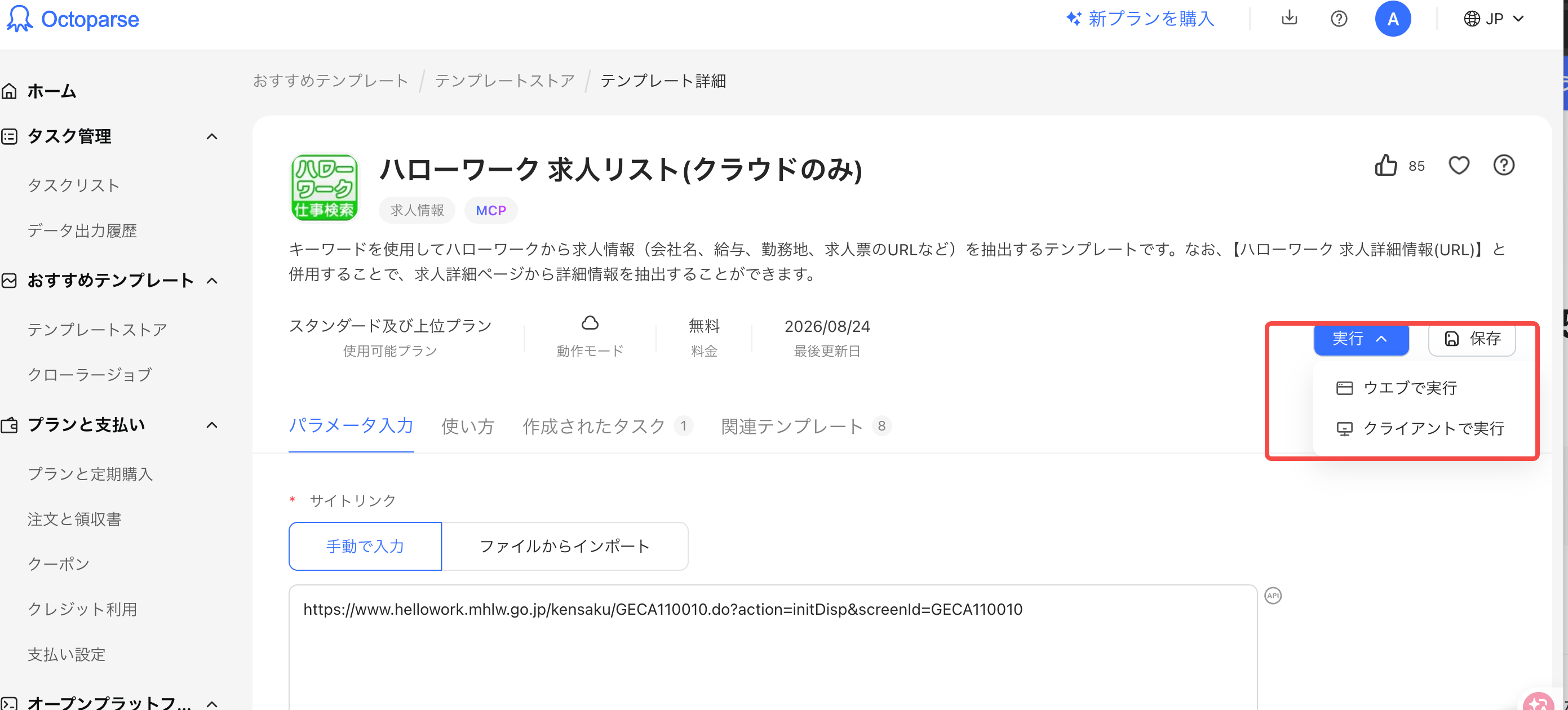The width and height of the screenshot is (1568, 710).
Task: Click the MCP tag
Action: (490, 210)
